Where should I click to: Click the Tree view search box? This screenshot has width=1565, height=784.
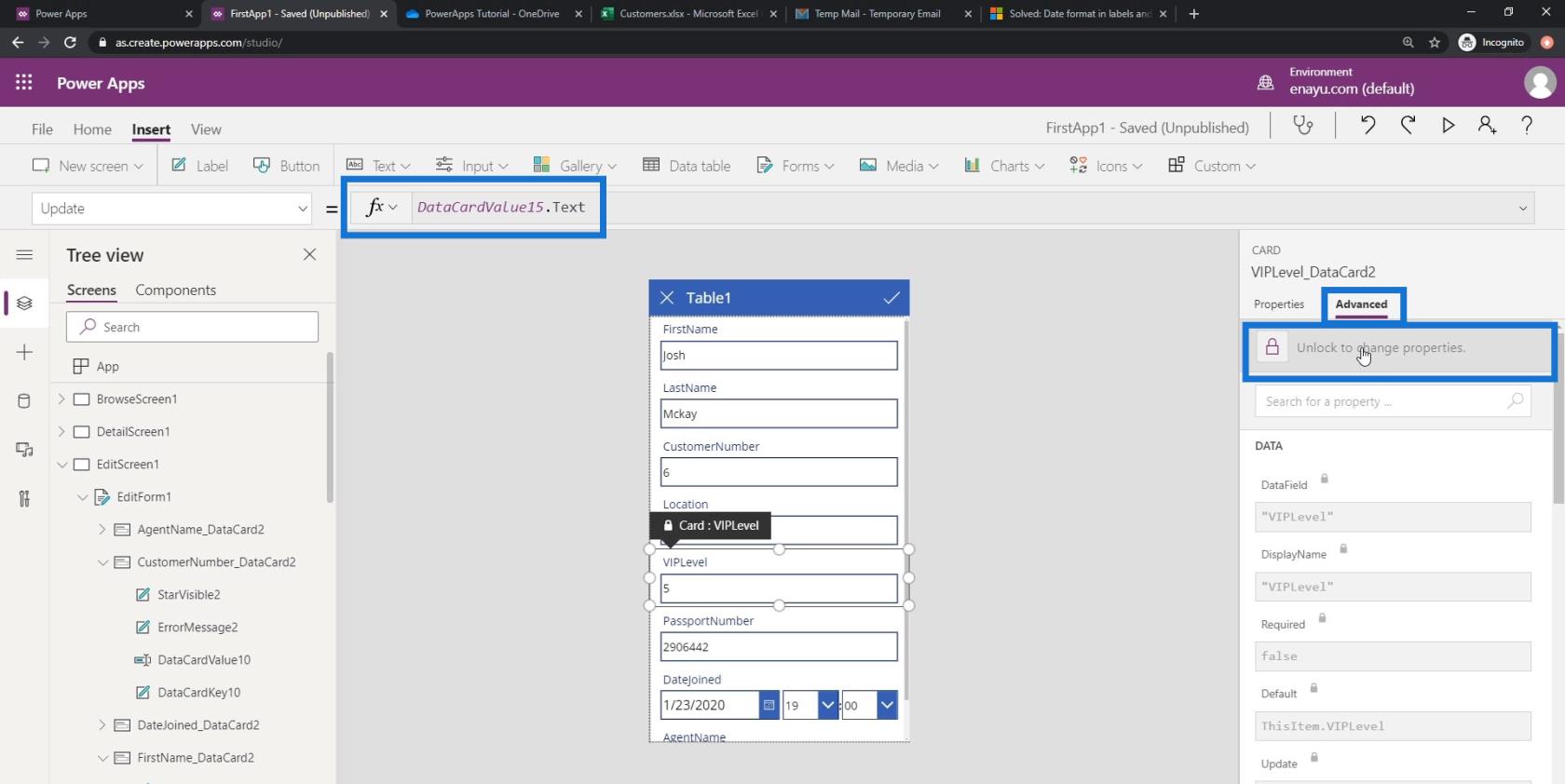coord(192,327)
